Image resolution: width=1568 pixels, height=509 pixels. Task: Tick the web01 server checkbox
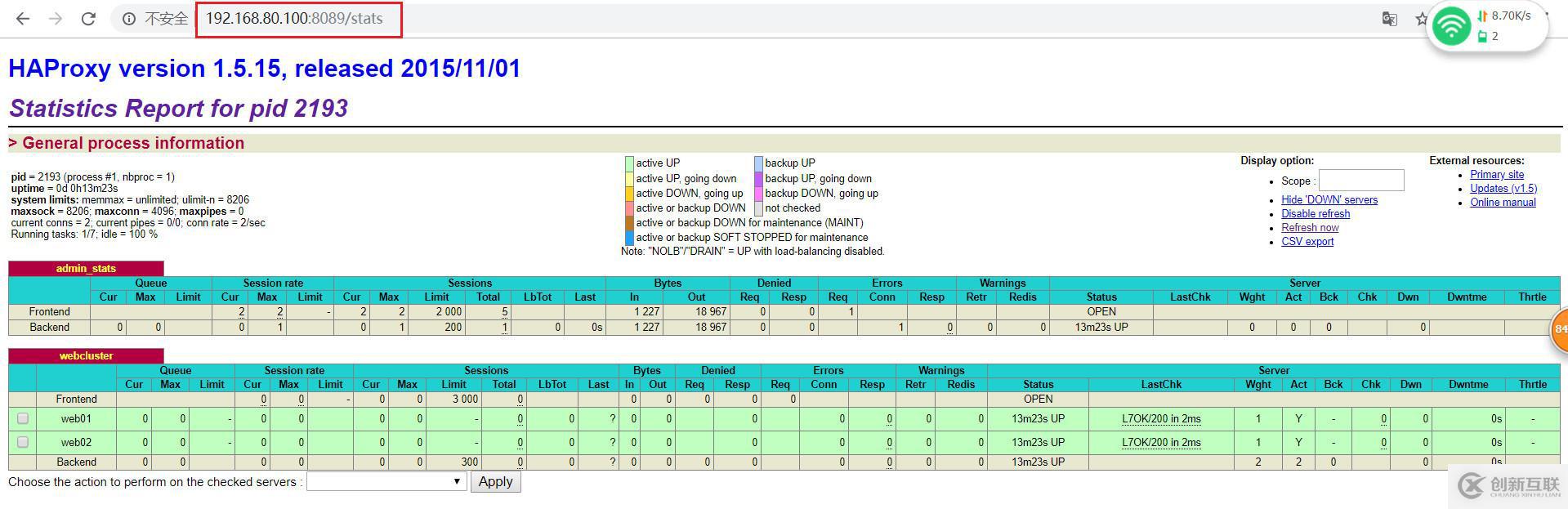click(23, 419)
